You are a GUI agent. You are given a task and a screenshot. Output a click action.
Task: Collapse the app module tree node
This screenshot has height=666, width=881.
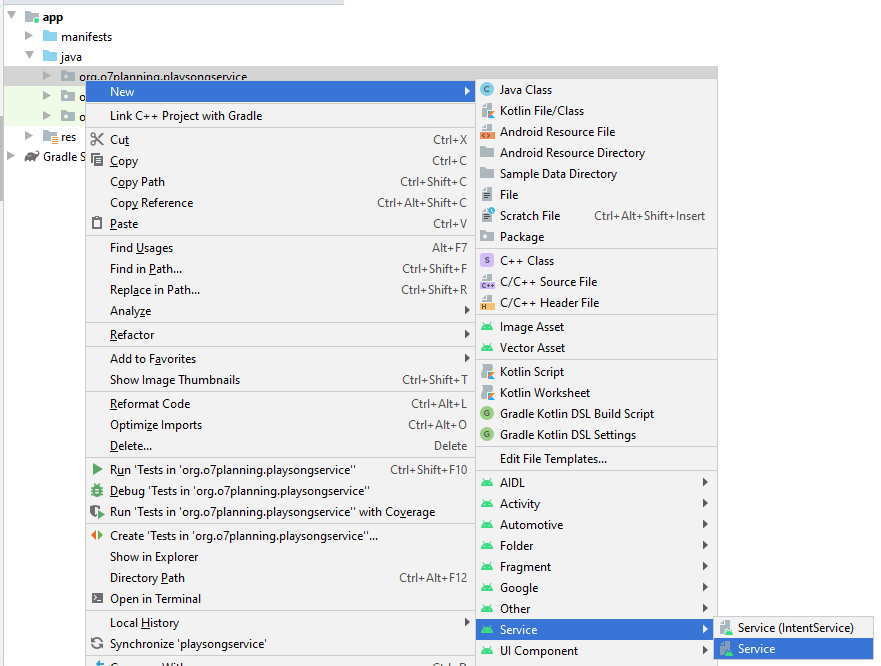click(x=12, y=16)
